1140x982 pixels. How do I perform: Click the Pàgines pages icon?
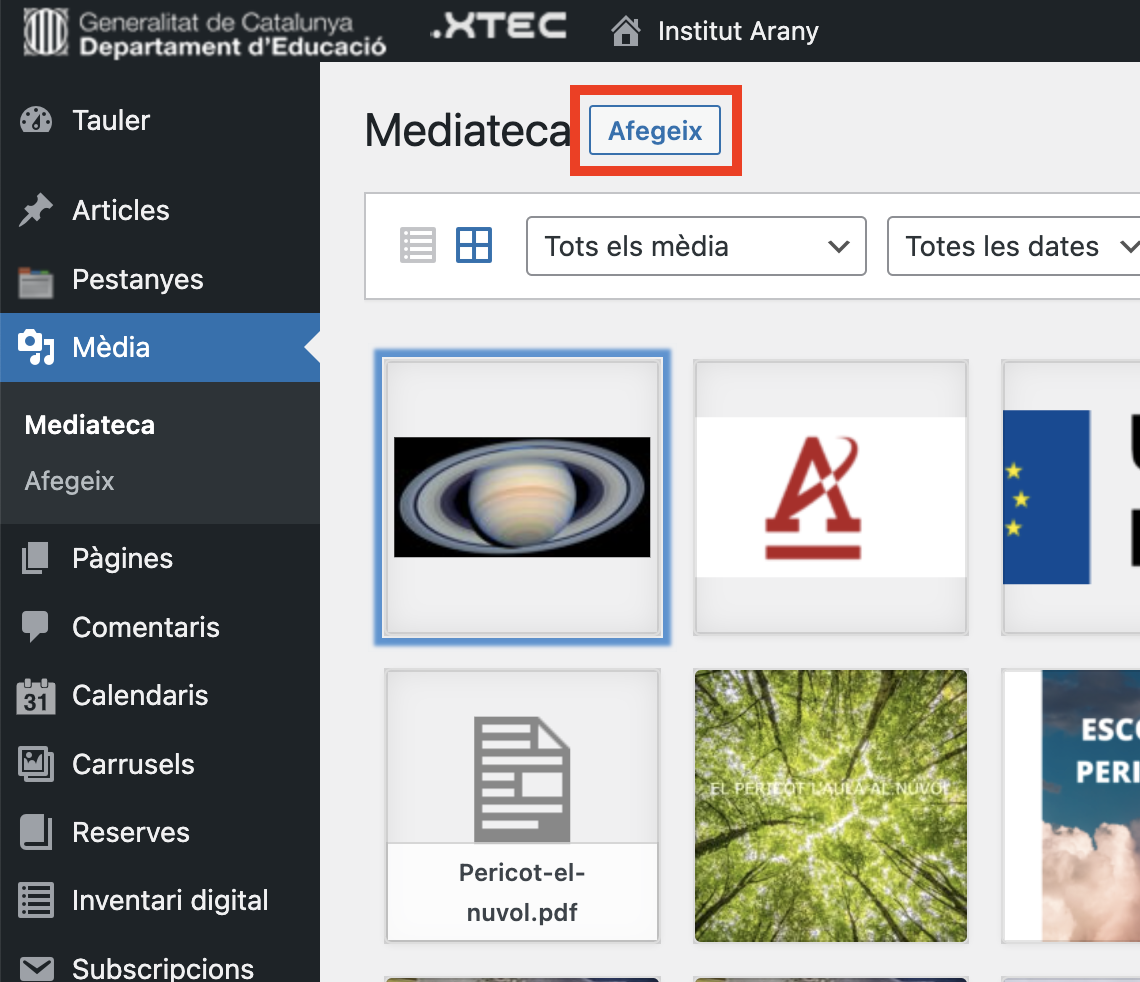pos(36,559)
